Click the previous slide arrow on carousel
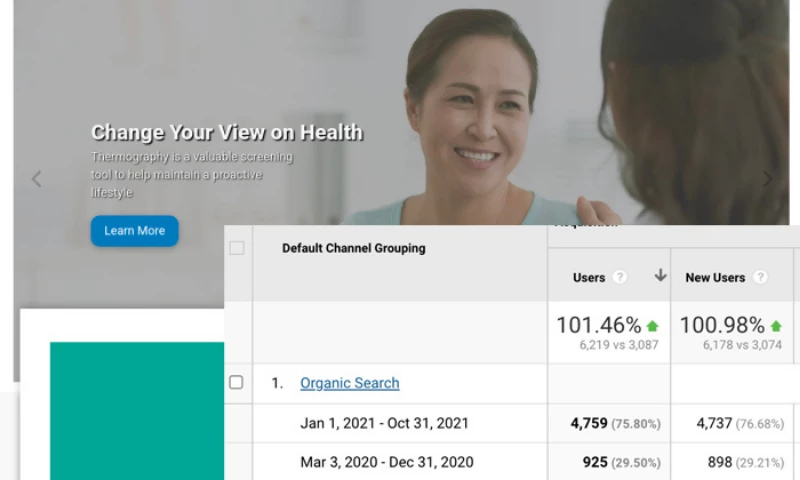800x480 pixels. coord(37,179)
